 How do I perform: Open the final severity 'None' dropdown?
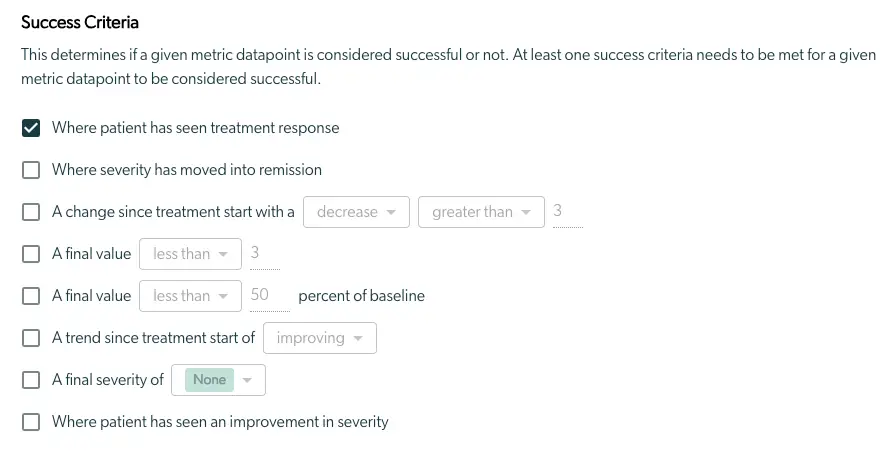tap(248, 380)
